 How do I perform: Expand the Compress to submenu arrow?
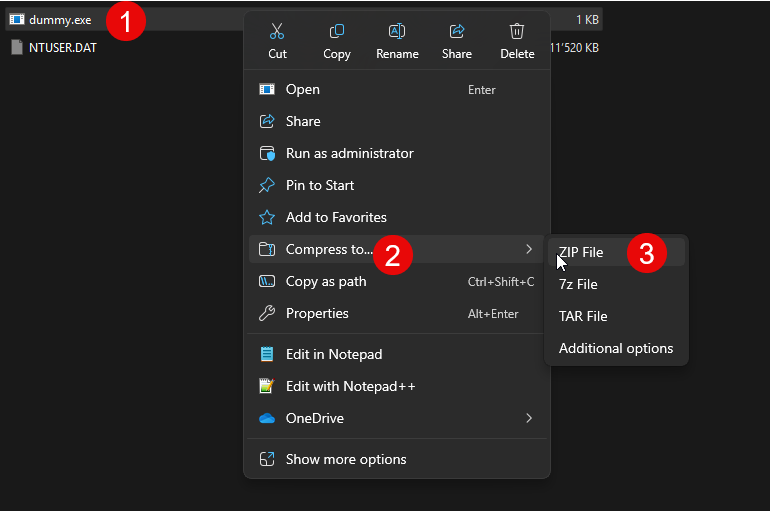(x=529, y=249)
